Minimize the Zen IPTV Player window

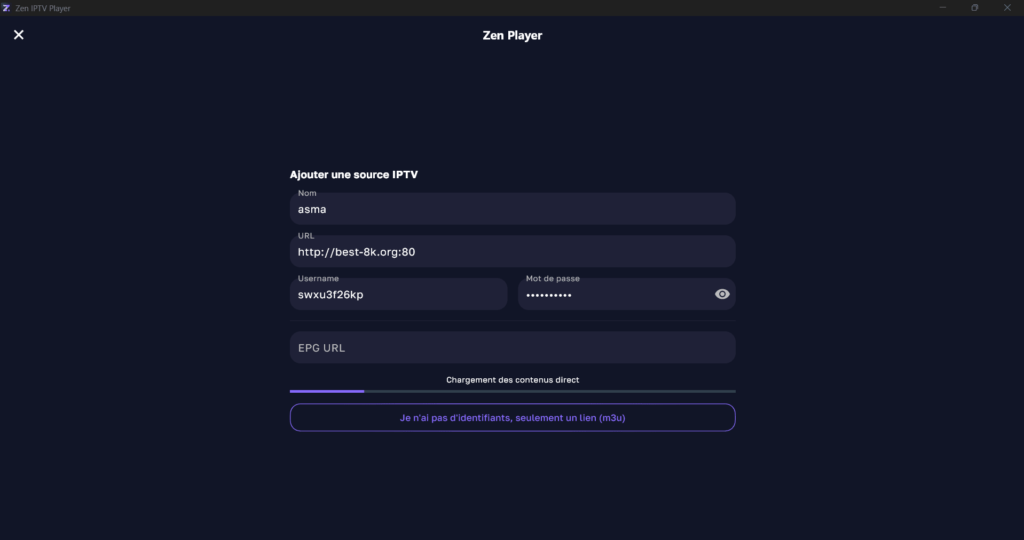click(x=943, y=8)
